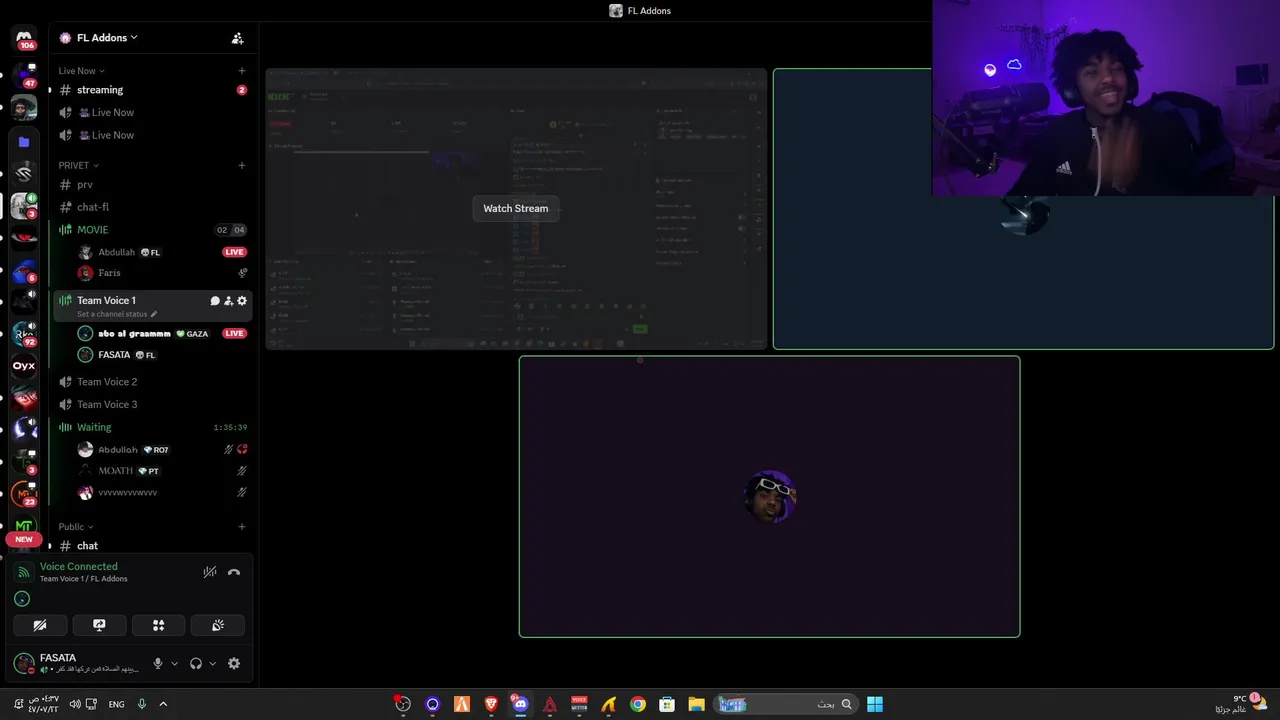Open microphone input options arrow
This screenshot has height=720, width=1280.
pyautogui.click(x=174, y=664)
